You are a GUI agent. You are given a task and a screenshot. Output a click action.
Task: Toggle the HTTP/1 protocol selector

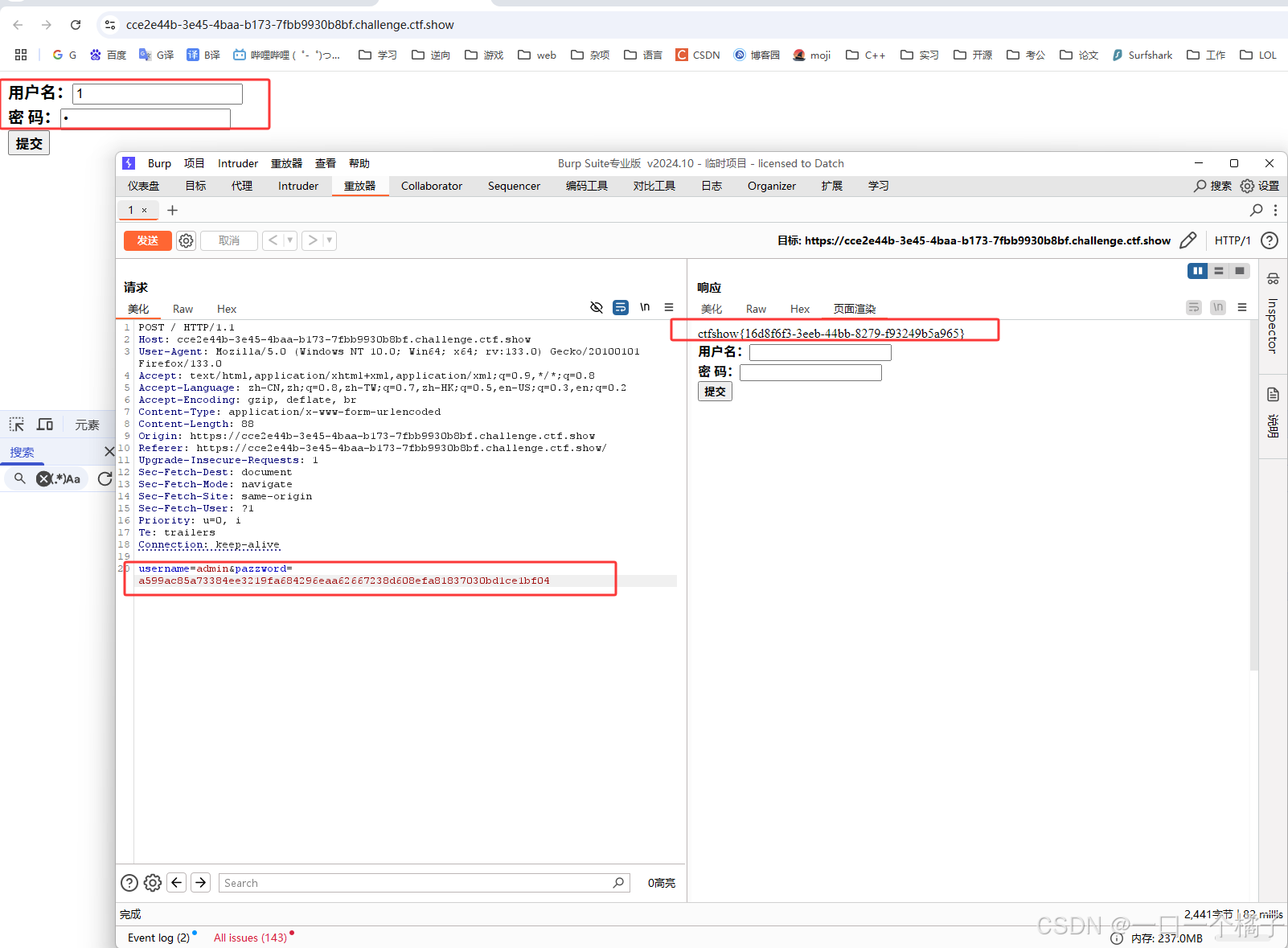[1233, 240]
